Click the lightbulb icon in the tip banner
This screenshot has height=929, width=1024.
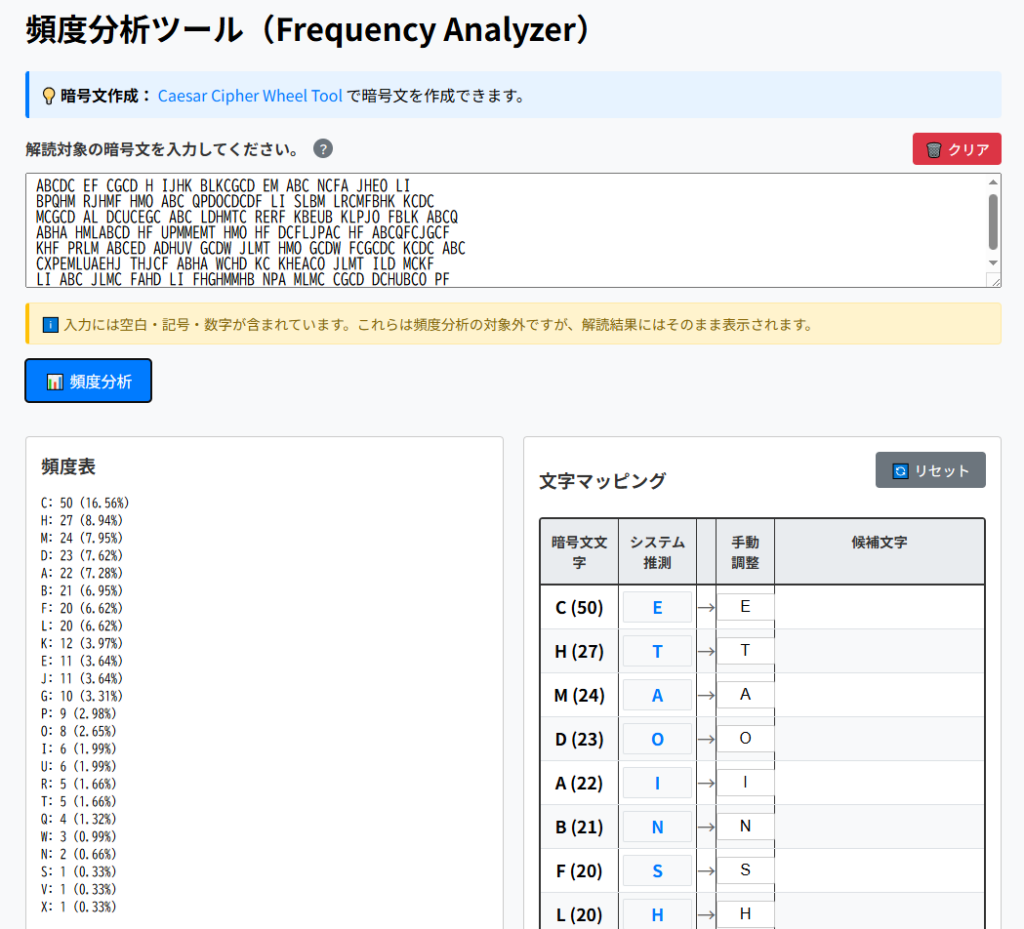pyautogui.click(x=48, y=96)
